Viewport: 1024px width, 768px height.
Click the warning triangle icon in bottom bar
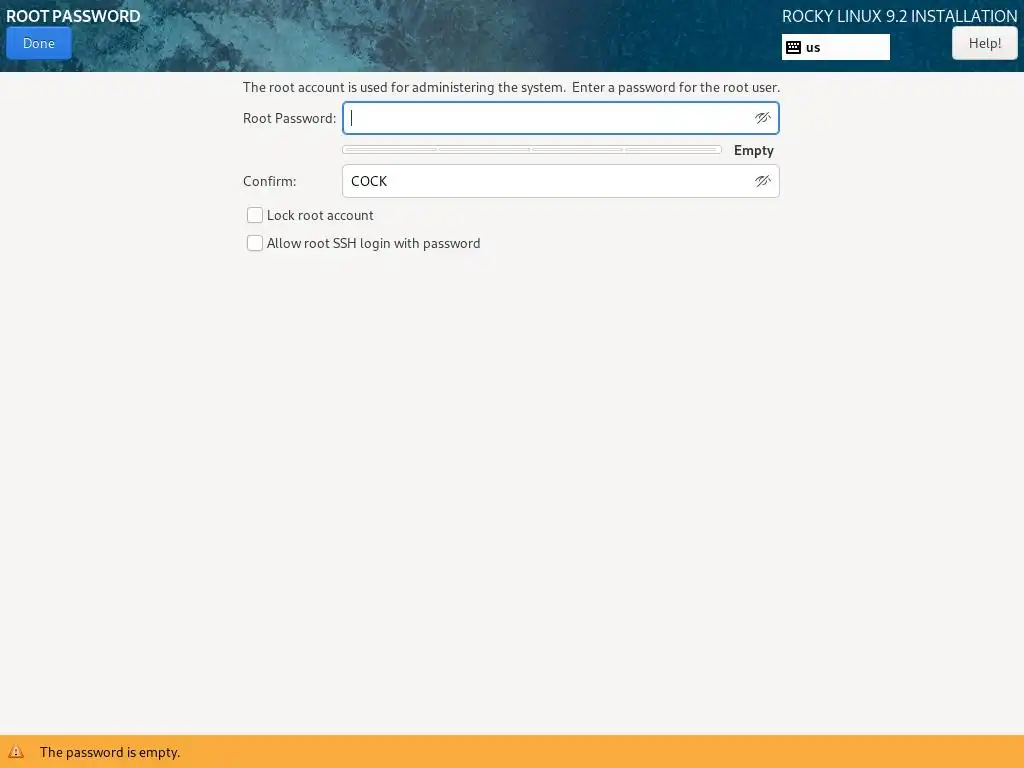[x=16, y=752]
